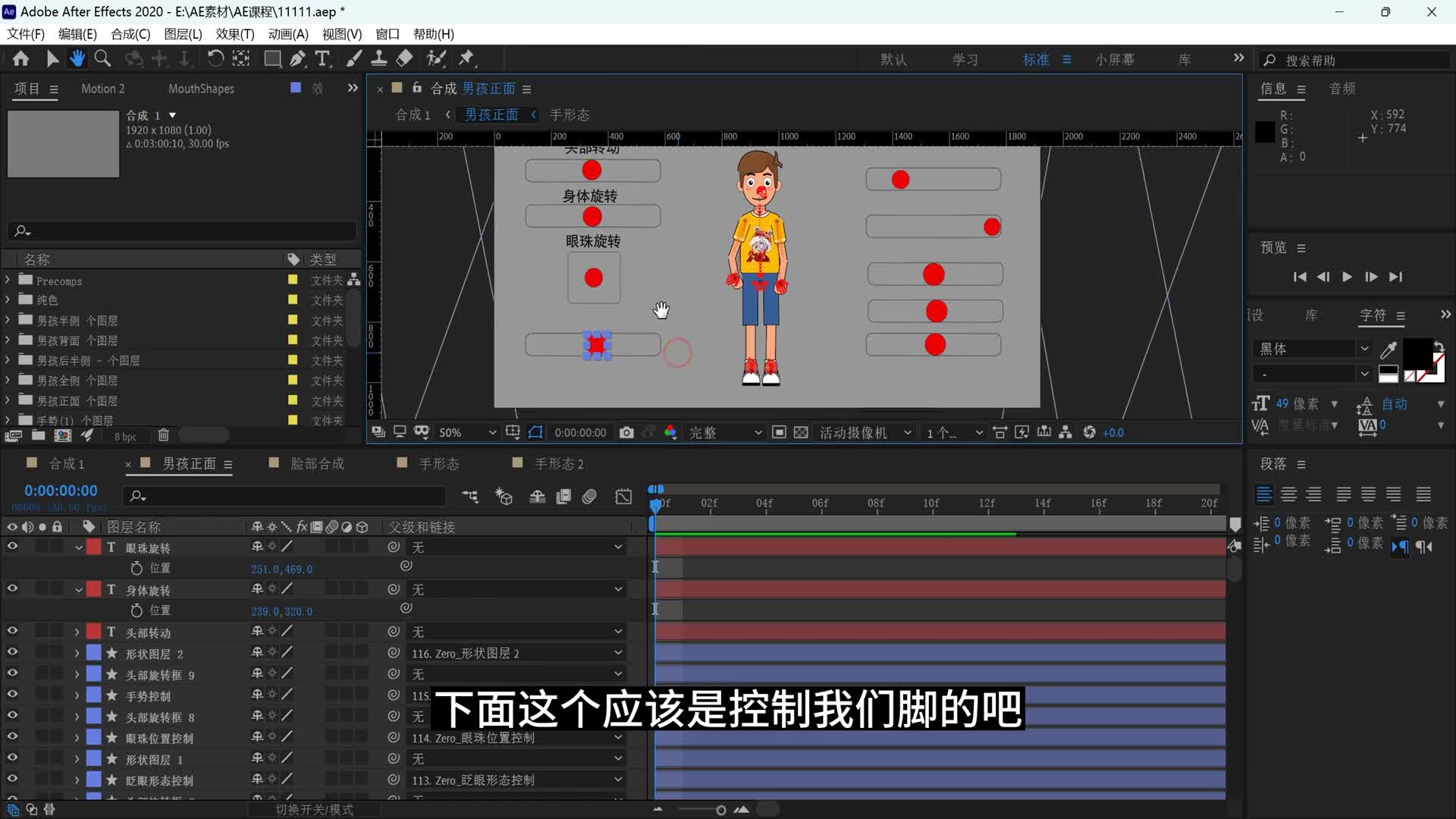The width and height of the screenshot is (1456, 819).
Task: Select the Clone Stamp tool
Action: click(x=378, y=58)
